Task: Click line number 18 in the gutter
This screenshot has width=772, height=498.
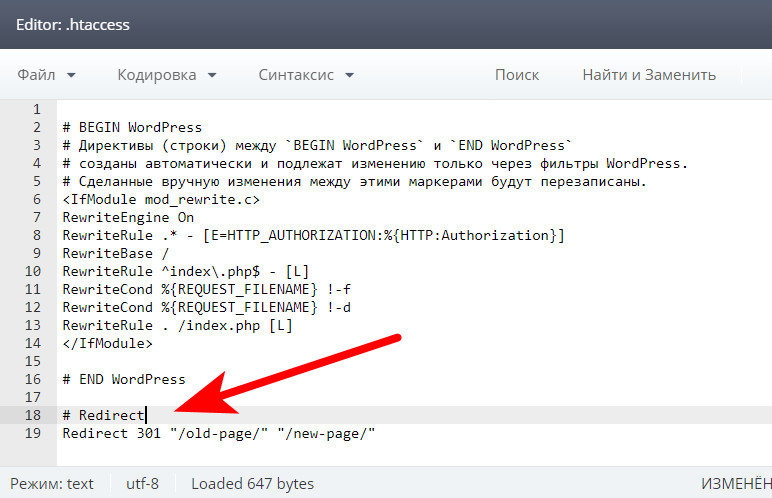Action: [x=32, y=415]
